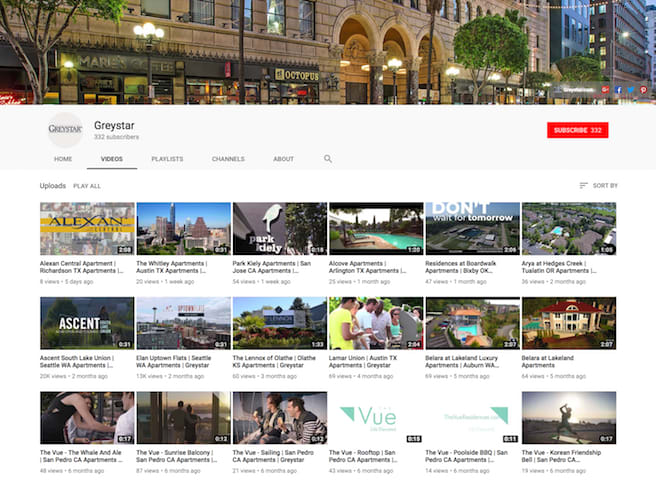656x480 pixels.
Task: Click the Greystar channel name
Action: [x=114, y=125]
